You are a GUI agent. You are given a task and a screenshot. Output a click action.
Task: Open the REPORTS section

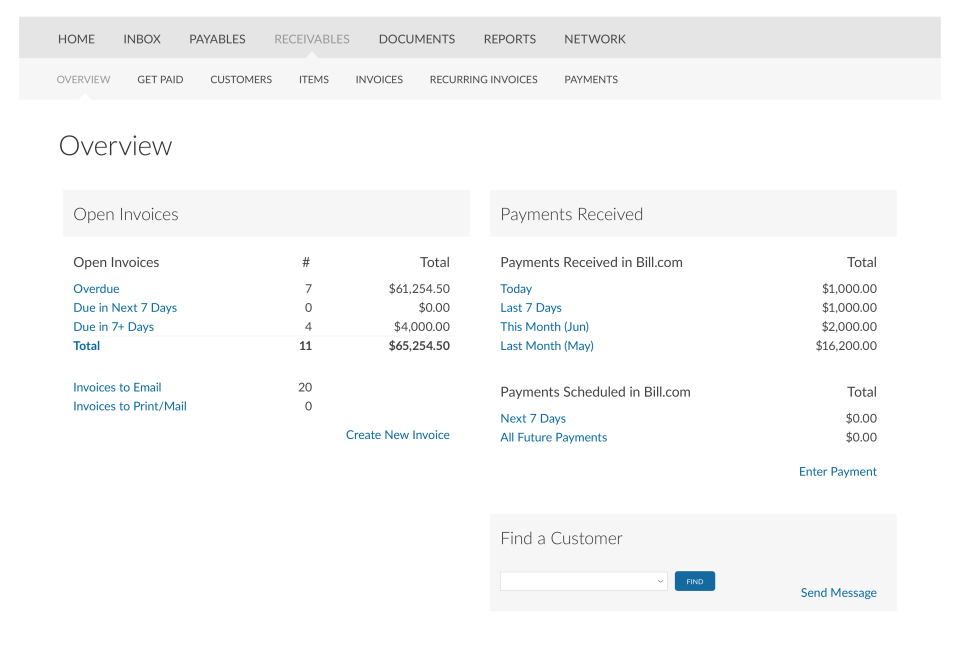(x=509, y=39)
